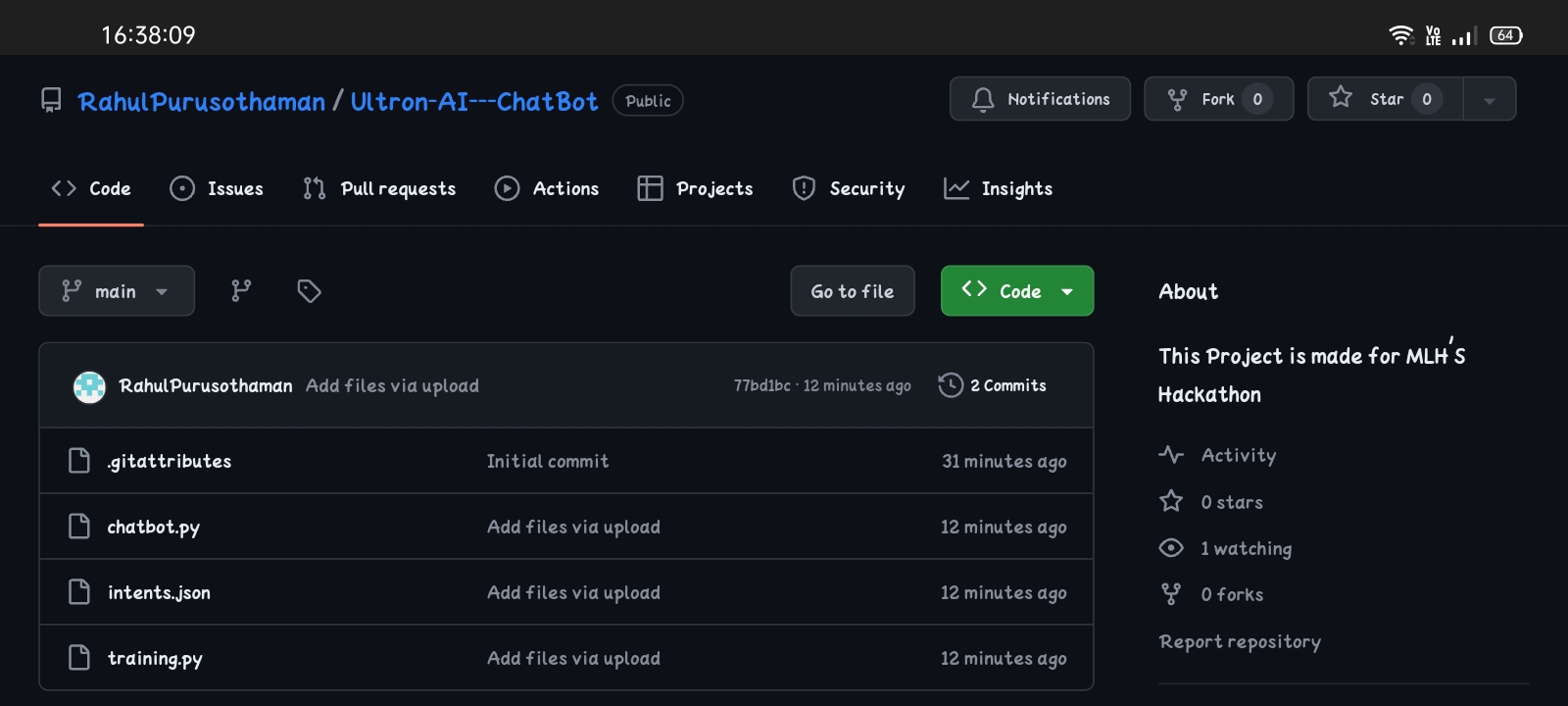Click the commit history clock icon
The height and width of the screenshot is (706, 1568).
[x=950, y=385]
